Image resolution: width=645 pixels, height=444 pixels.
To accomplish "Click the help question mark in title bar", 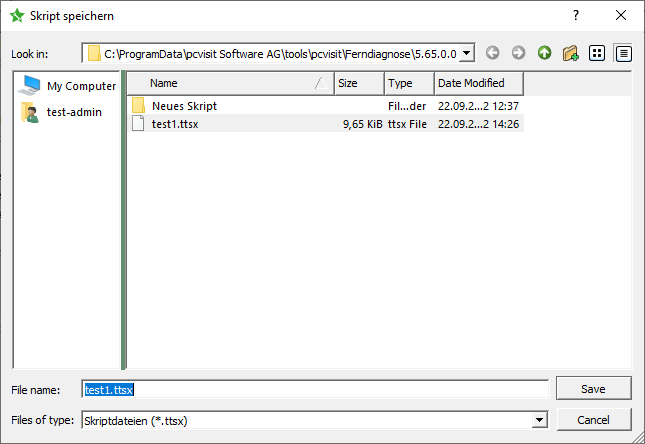I will (576, 16).
